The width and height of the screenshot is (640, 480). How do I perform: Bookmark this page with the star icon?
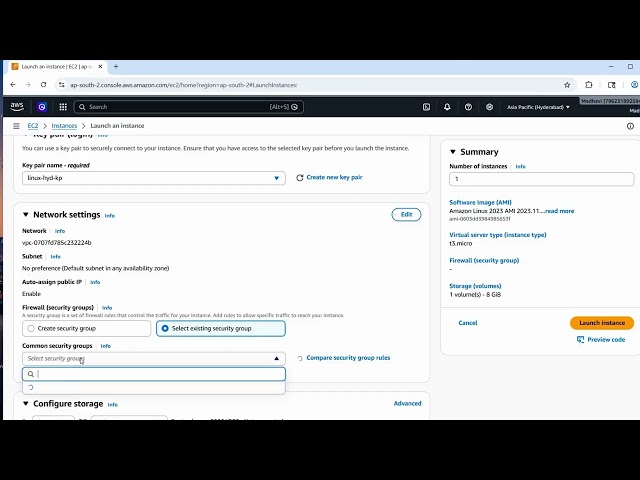pos(567,85)
